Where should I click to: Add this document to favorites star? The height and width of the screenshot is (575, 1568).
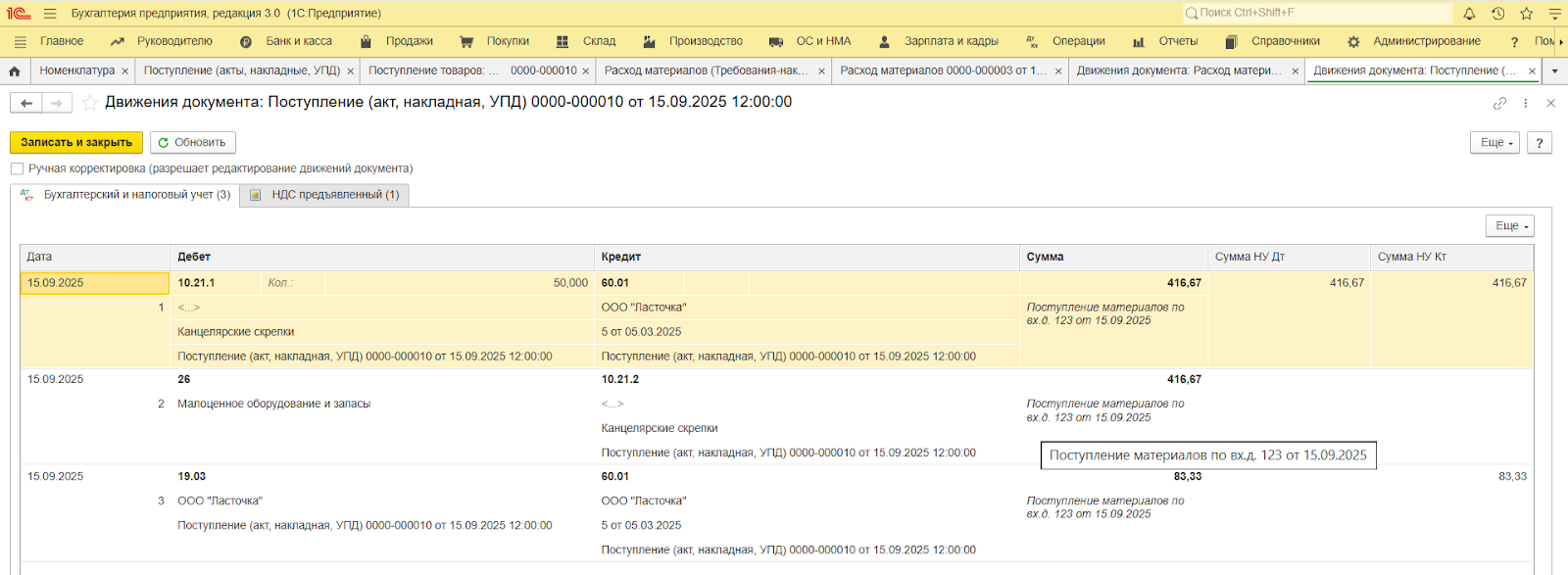click(90, 103)
